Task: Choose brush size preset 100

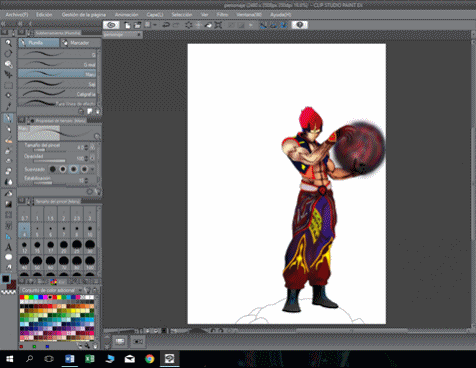Action: pyautogui.click(x=90, y=263)
